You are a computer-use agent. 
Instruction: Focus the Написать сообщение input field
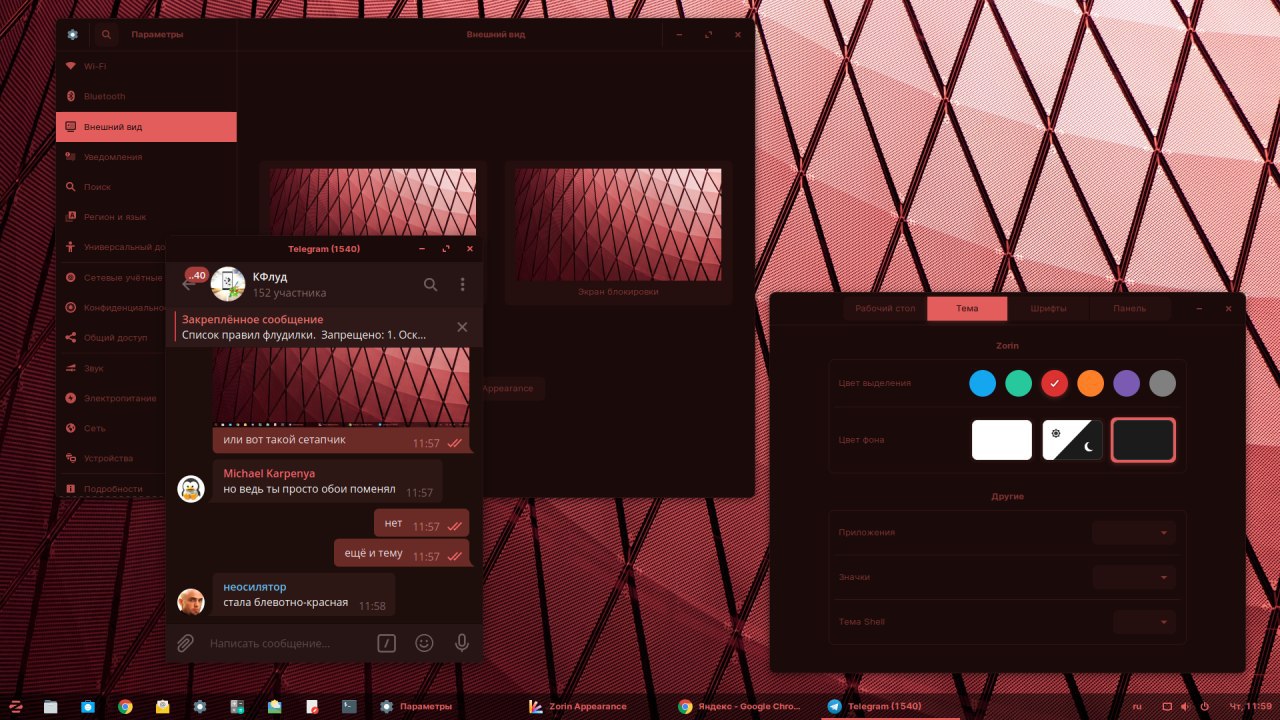[x=287, y=643]
